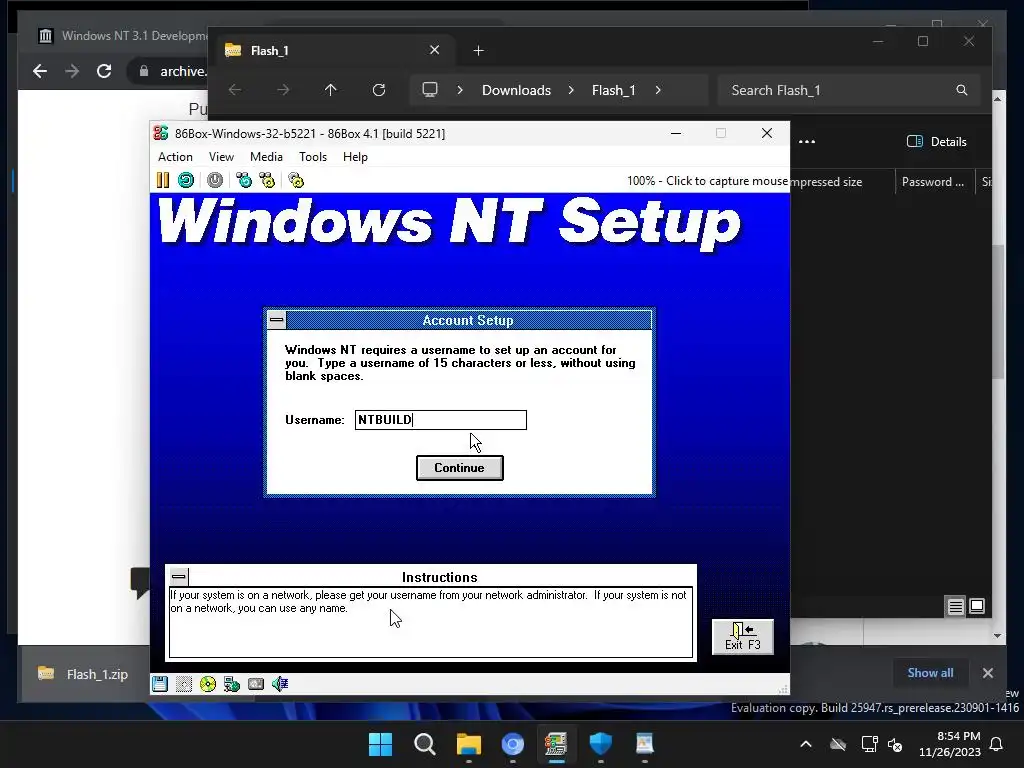Click the Search Flash_1 box
This screenshot has height=768, width=1024.
pyautogui.click(x=848, y=90)
